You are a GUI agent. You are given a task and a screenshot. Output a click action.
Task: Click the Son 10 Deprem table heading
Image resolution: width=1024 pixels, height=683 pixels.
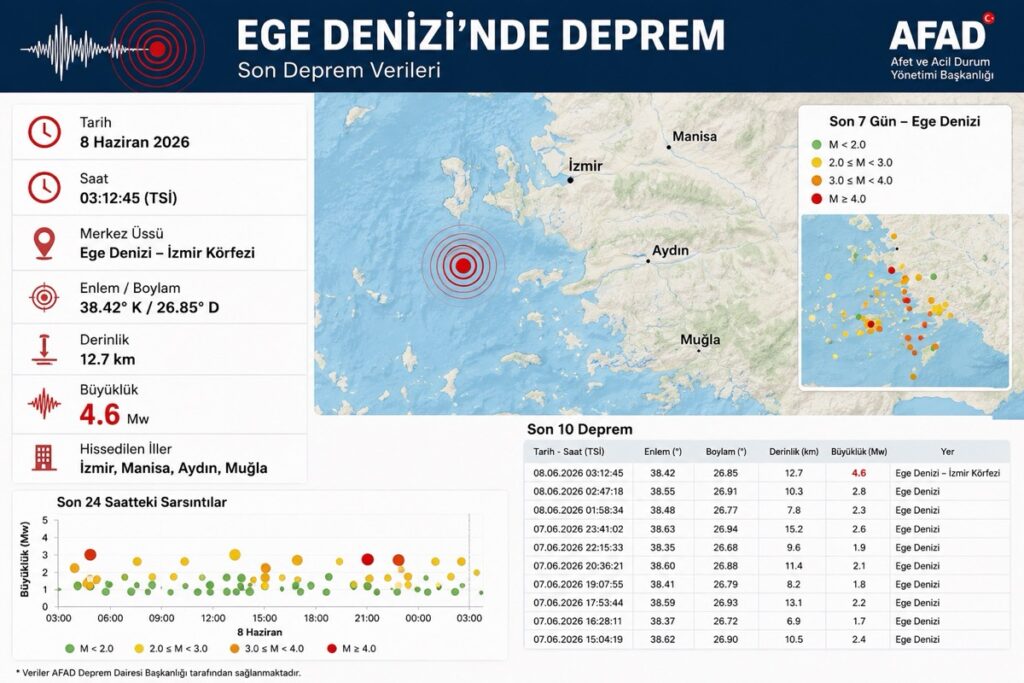[580, 430]
